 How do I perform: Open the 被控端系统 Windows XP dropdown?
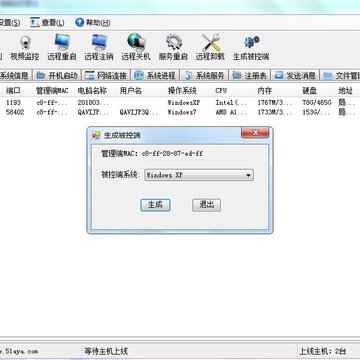coord(199,175)
